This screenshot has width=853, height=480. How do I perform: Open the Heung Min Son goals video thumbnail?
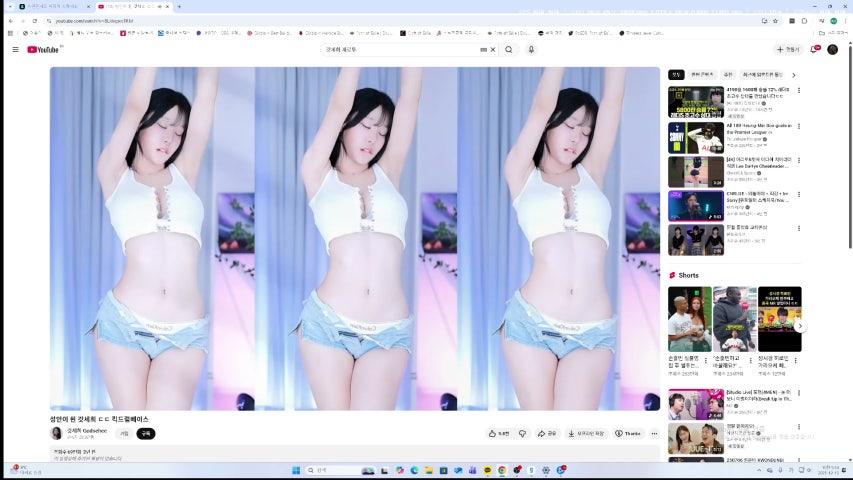coord(696,138)
